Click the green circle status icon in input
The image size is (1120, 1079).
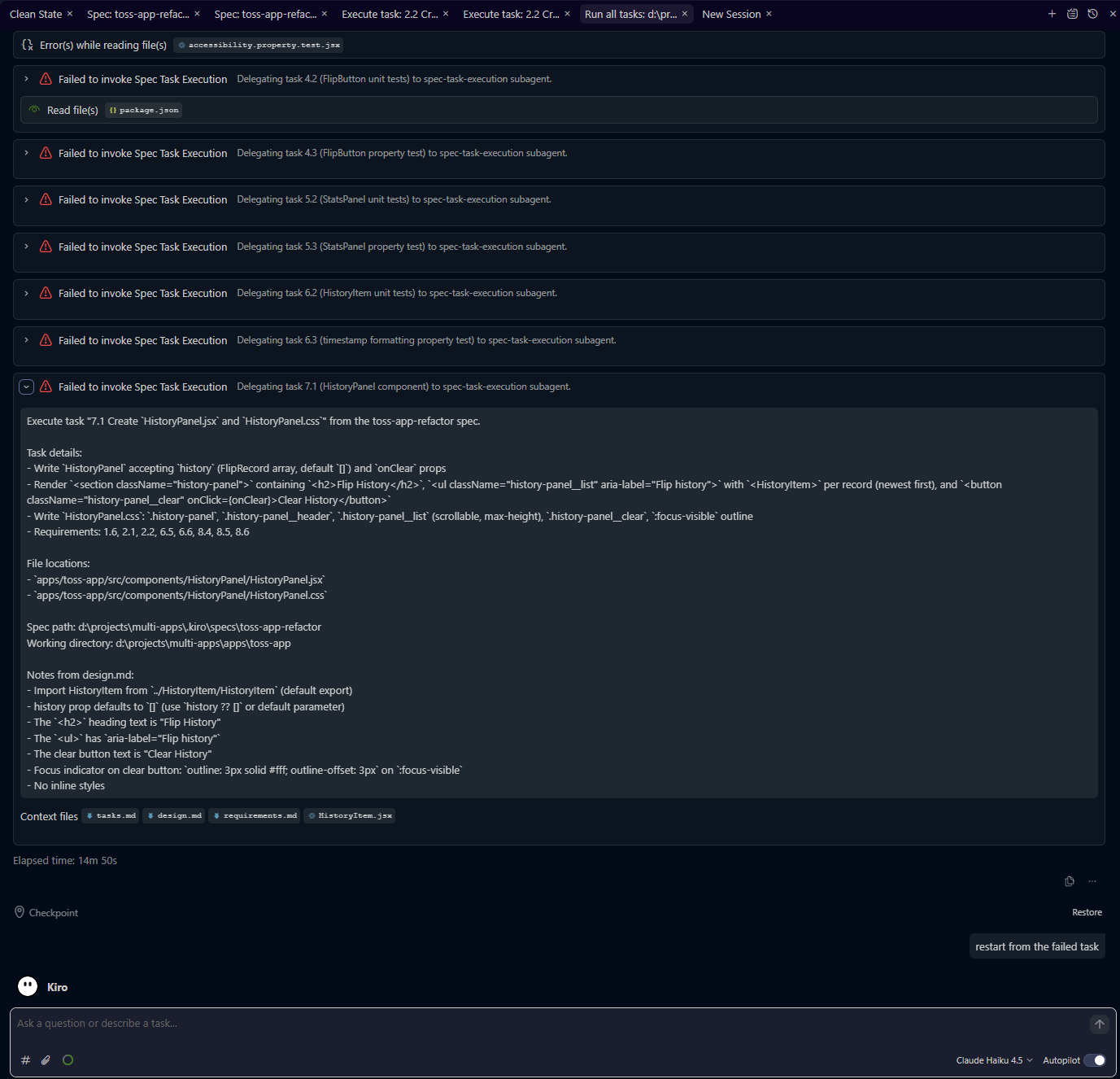pos(68,1060)
